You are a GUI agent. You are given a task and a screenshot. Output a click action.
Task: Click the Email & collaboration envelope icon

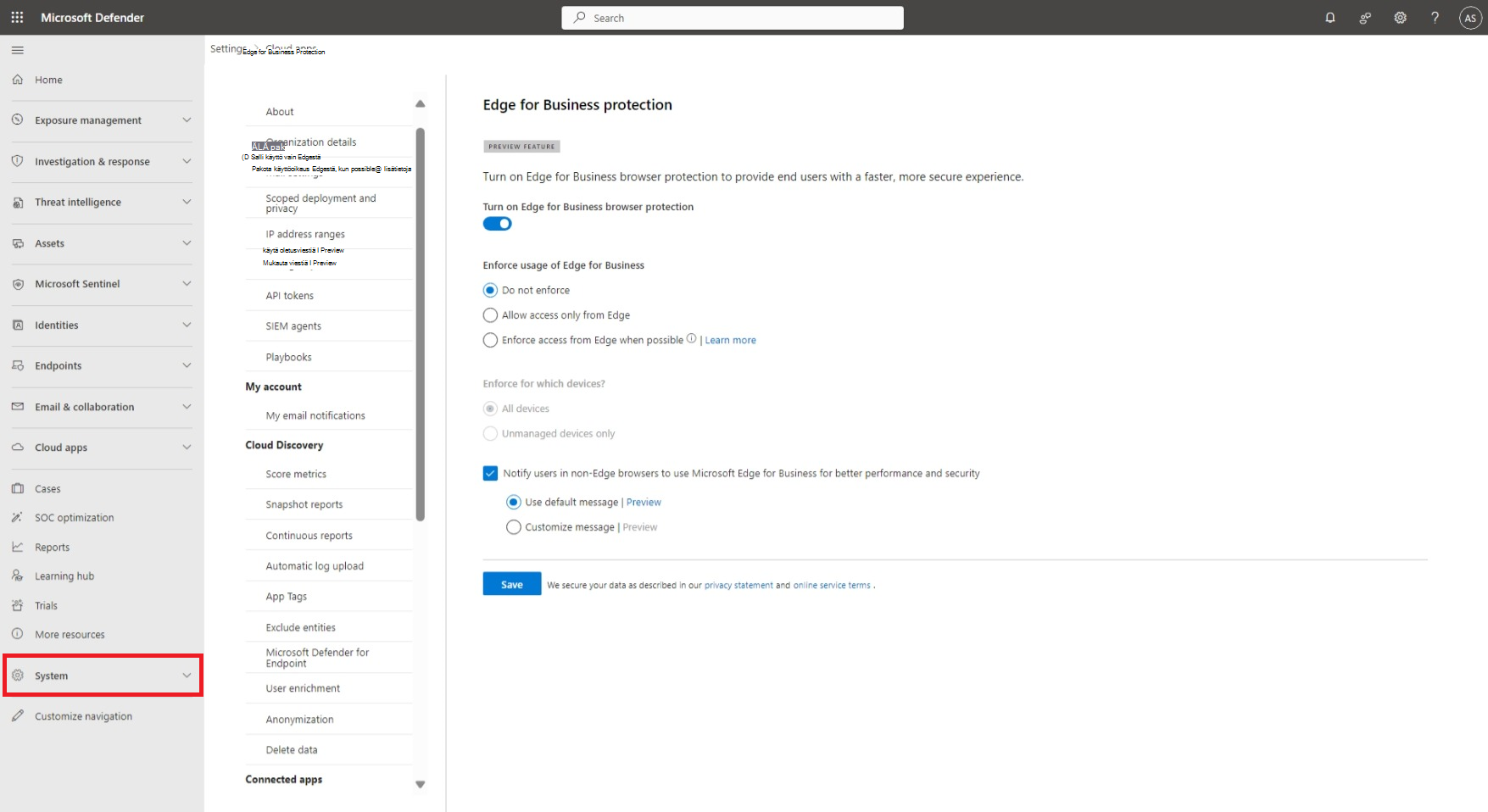point(17,407)
